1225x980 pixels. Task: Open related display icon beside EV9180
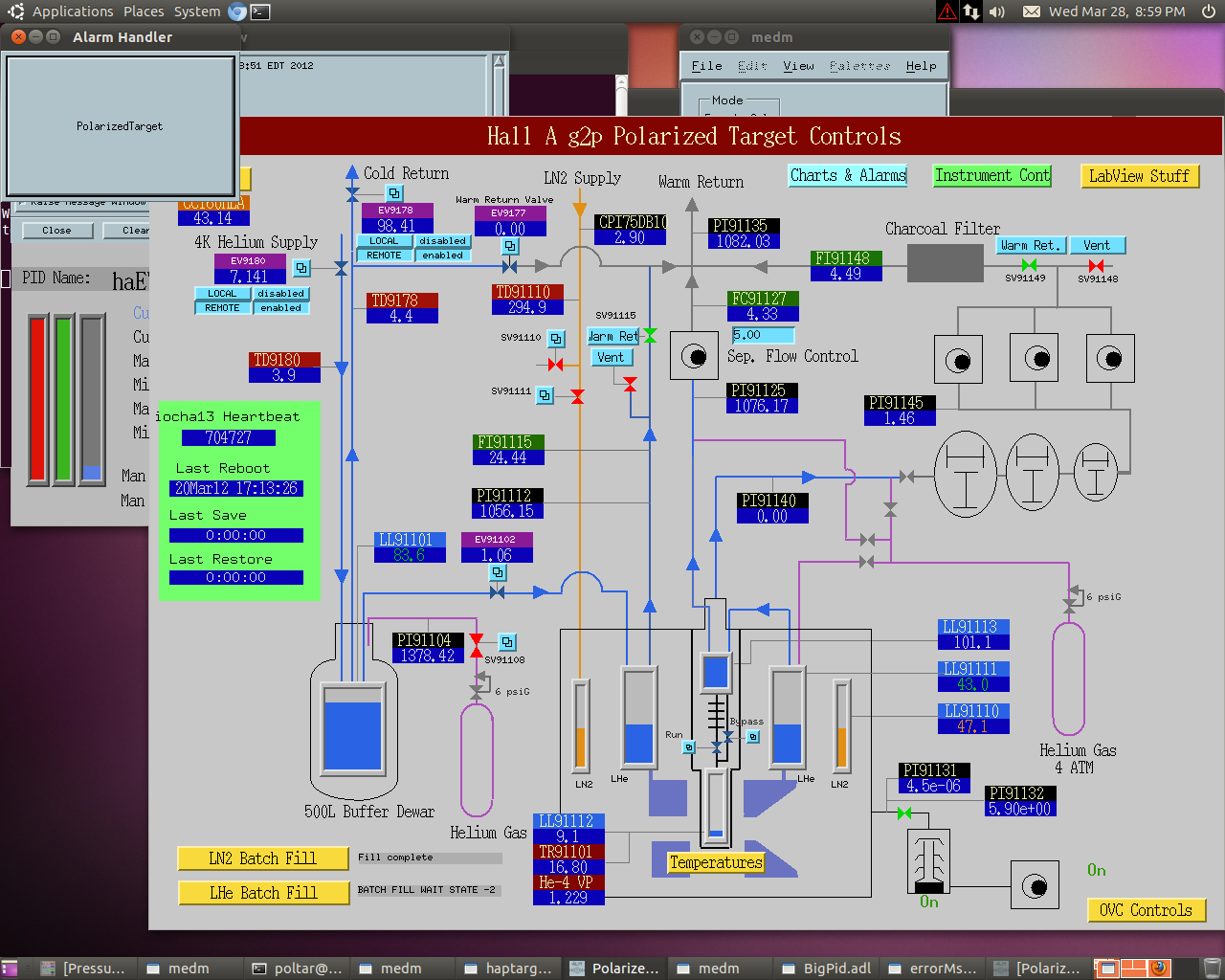tap(301, 268)
